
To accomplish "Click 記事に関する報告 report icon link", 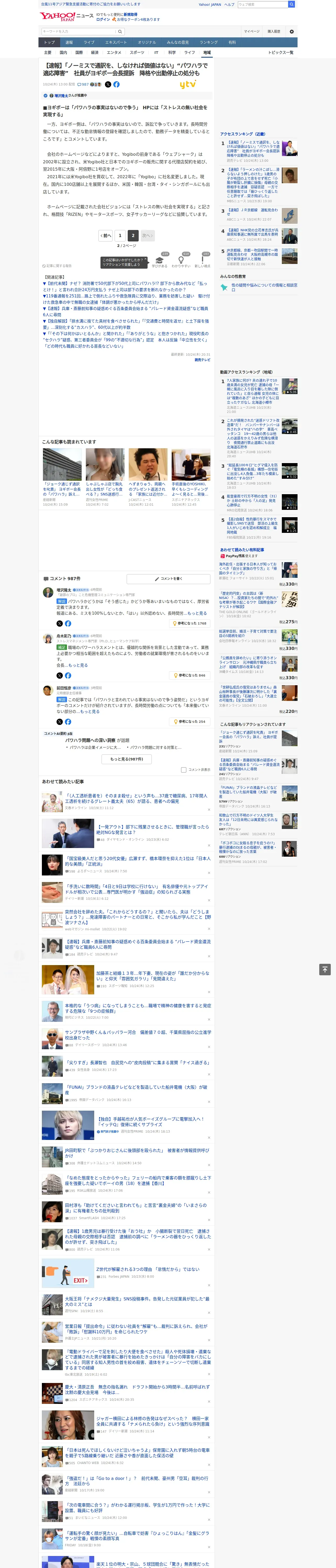I will (x=57, y=266).
